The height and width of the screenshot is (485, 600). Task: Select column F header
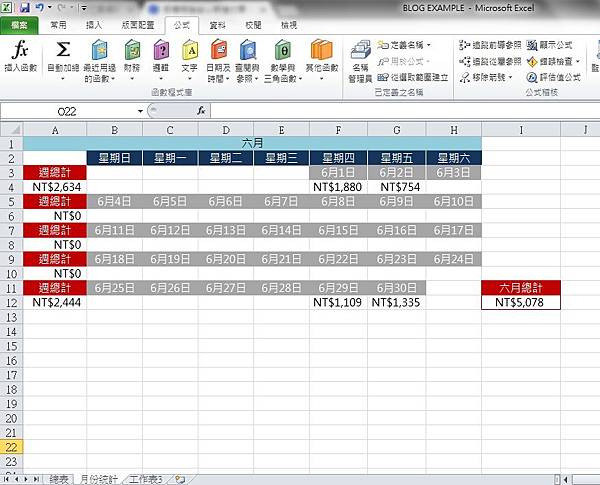click(x=338, y=130)
